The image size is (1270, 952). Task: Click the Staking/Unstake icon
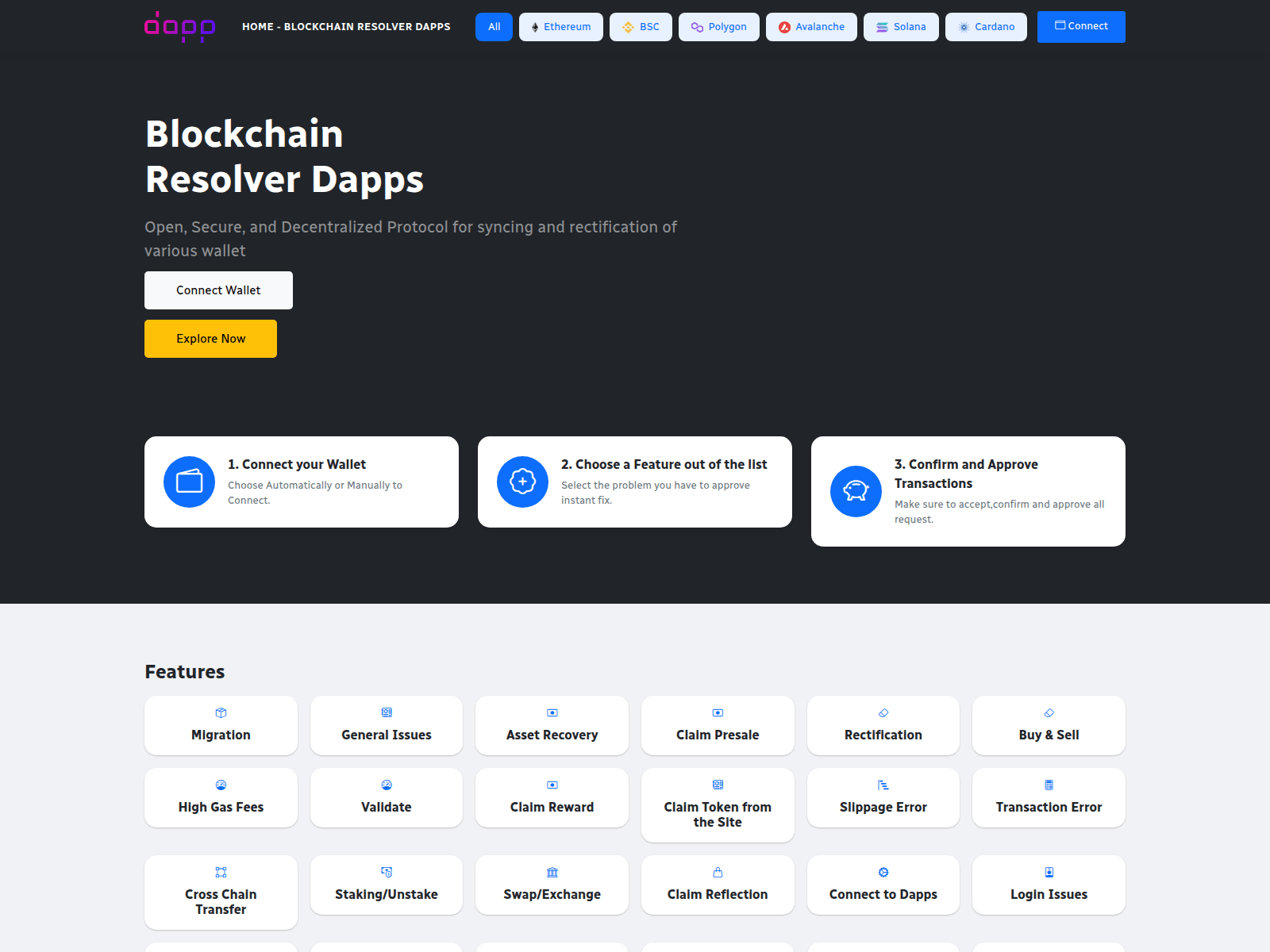387,872
